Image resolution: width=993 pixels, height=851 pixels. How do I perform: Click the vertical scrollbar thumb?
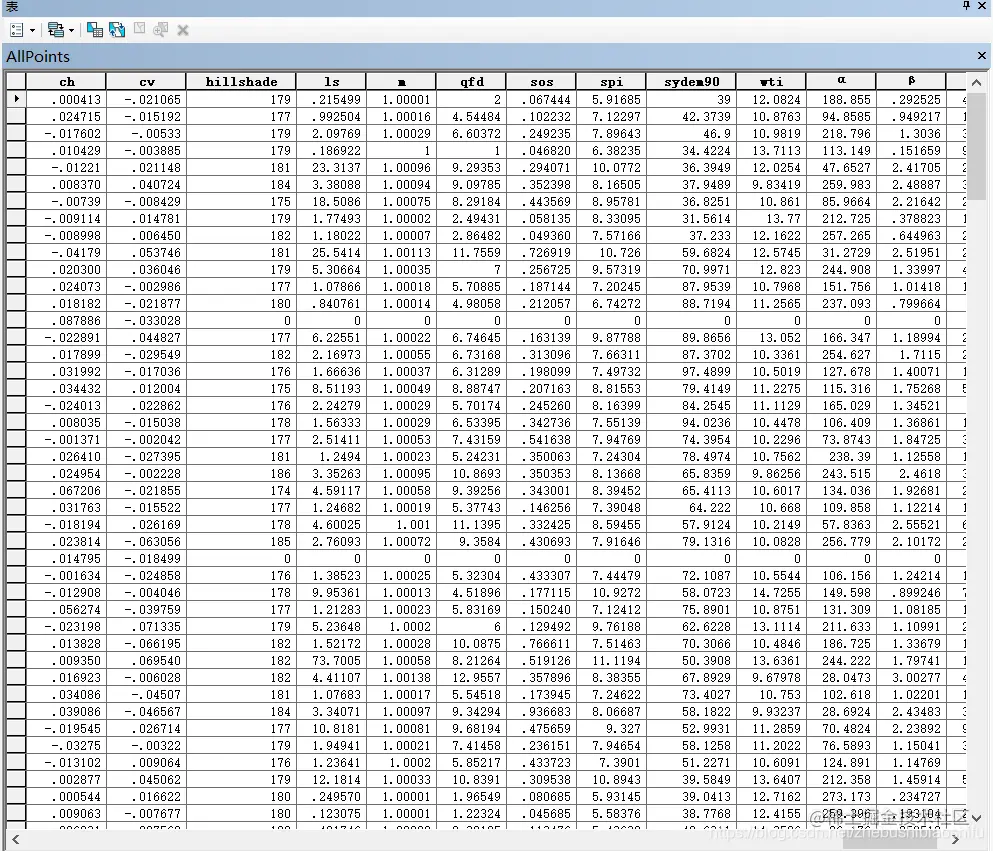(976, 146)
